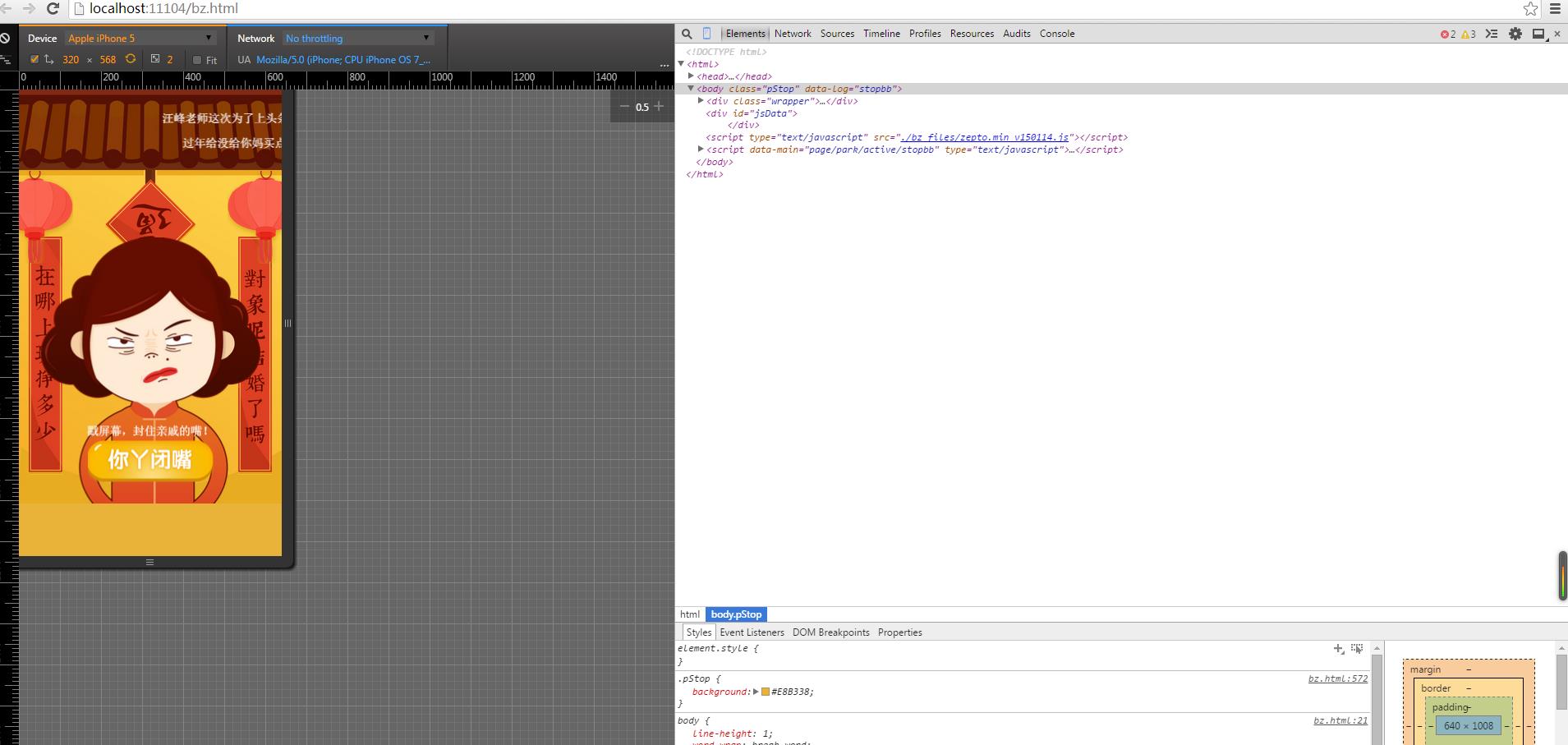The width and height of the screenshot is (1568, 745).
Task: Reload the page in the browser
Action: tap(53, 8)
